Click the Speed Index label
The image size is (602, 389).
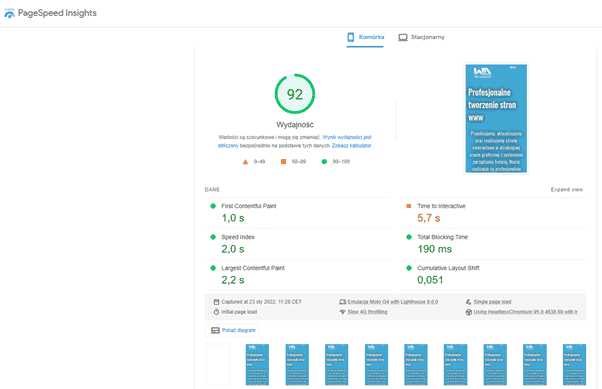click(238, 237)
